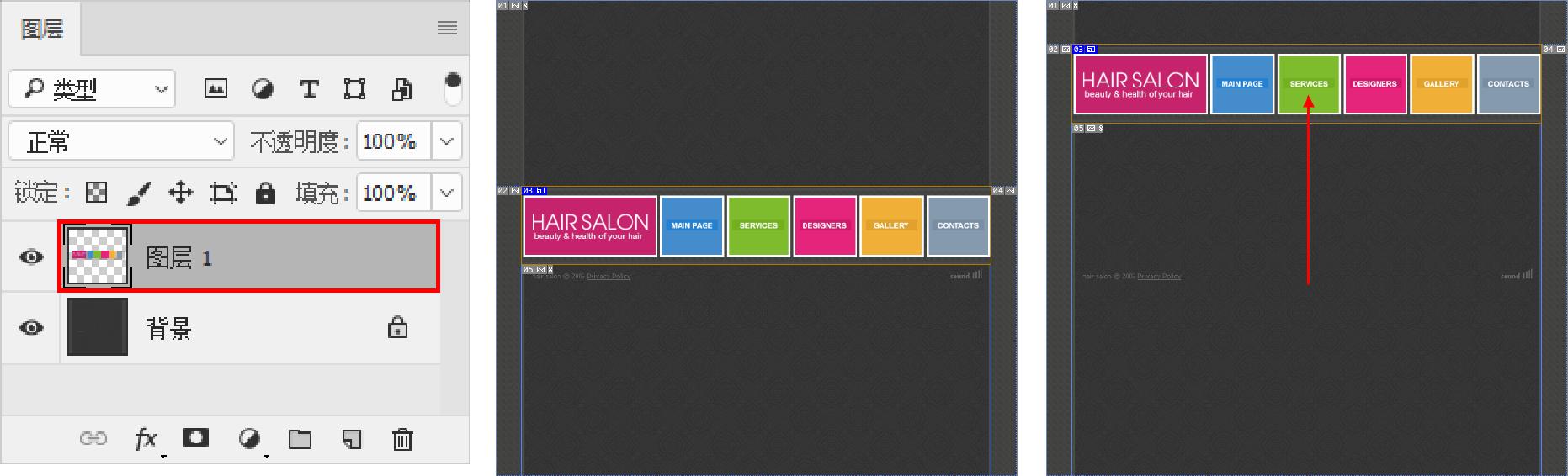Click SERVICES button in middle canvas

[758, 225]
